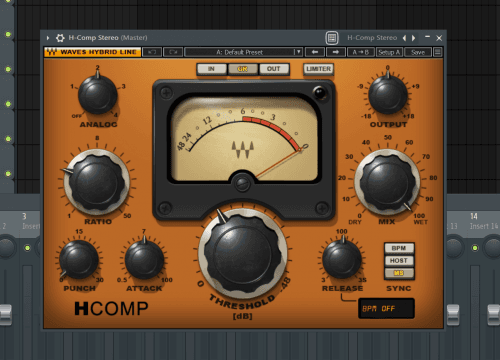500x360 pixels.
Task: Enable HOST sync mode
Action: click(399, 261)
